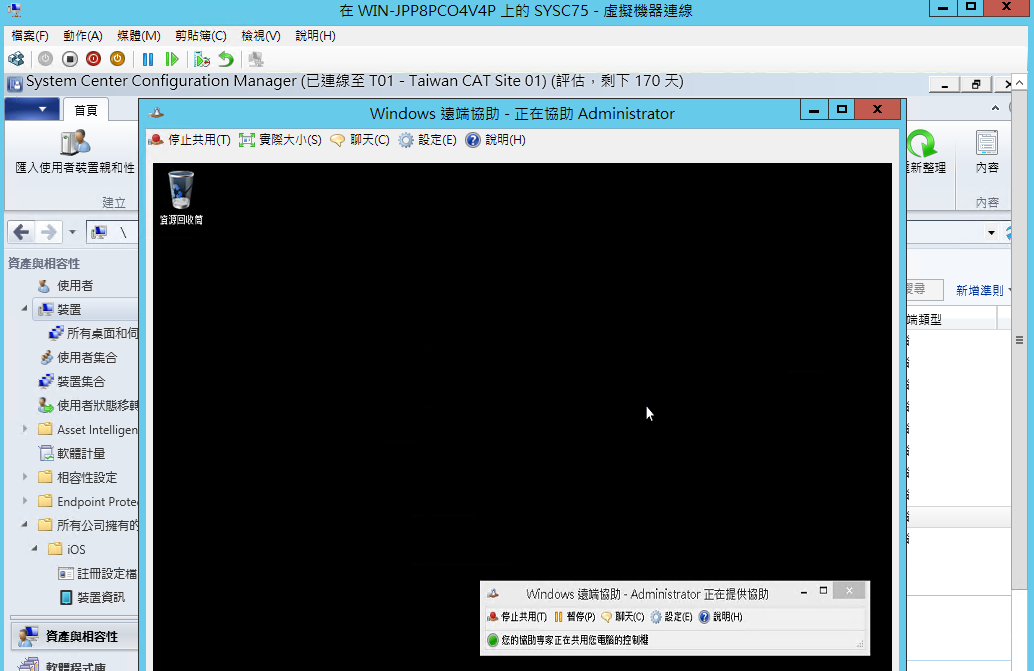Expand the 相容性設定 folder
Viewport: 1034px width, 671px height.
click(25, 477)
